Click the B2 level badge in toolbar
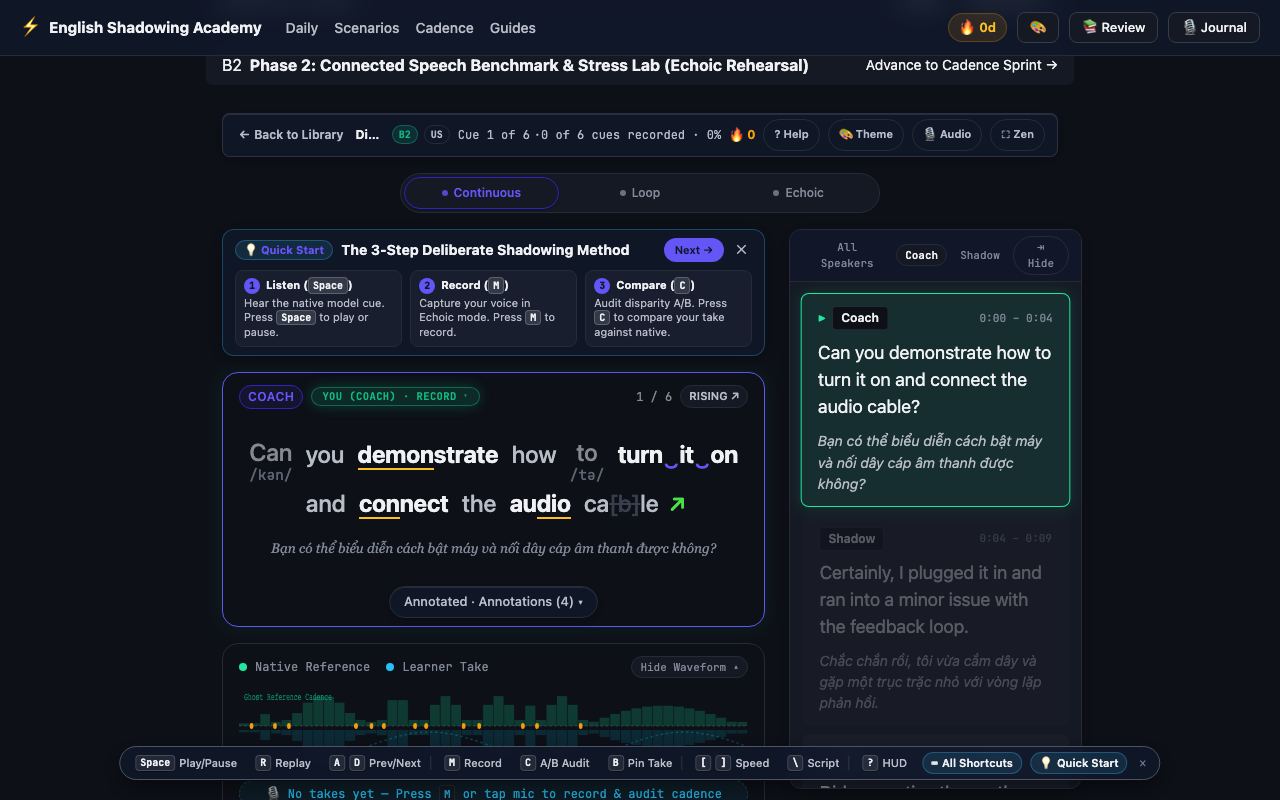1280x800 pixels. click(x=404, y=135)
